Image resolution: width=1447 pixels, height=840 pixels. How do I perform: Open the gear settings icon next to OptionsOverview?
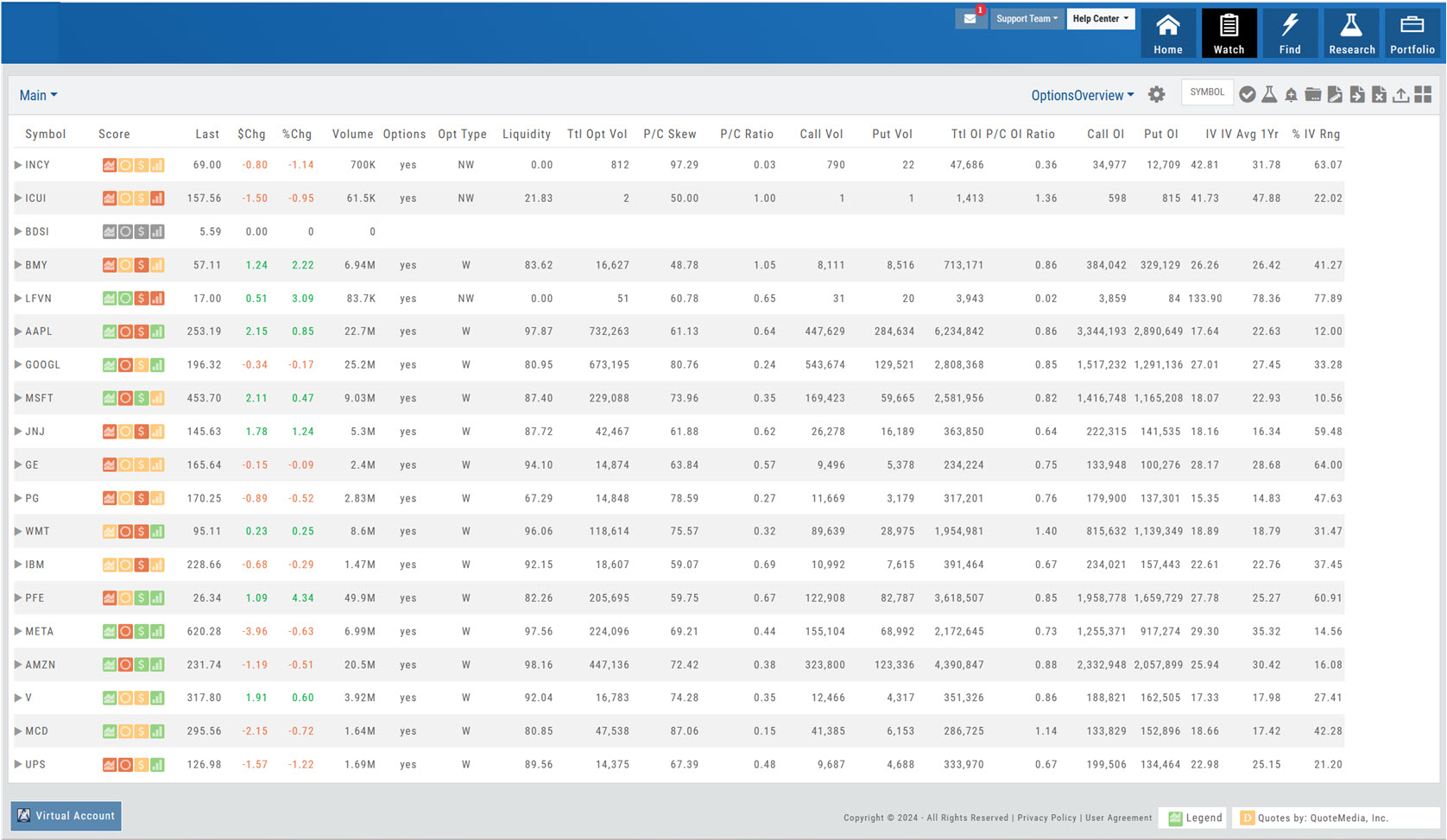(1157, 95)
